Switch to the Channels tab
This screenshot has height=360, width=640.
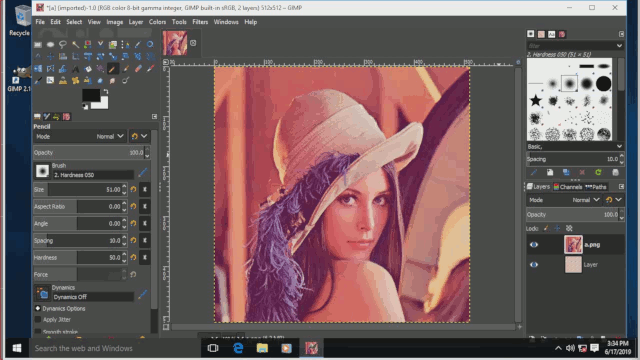(x=568, y=187)
